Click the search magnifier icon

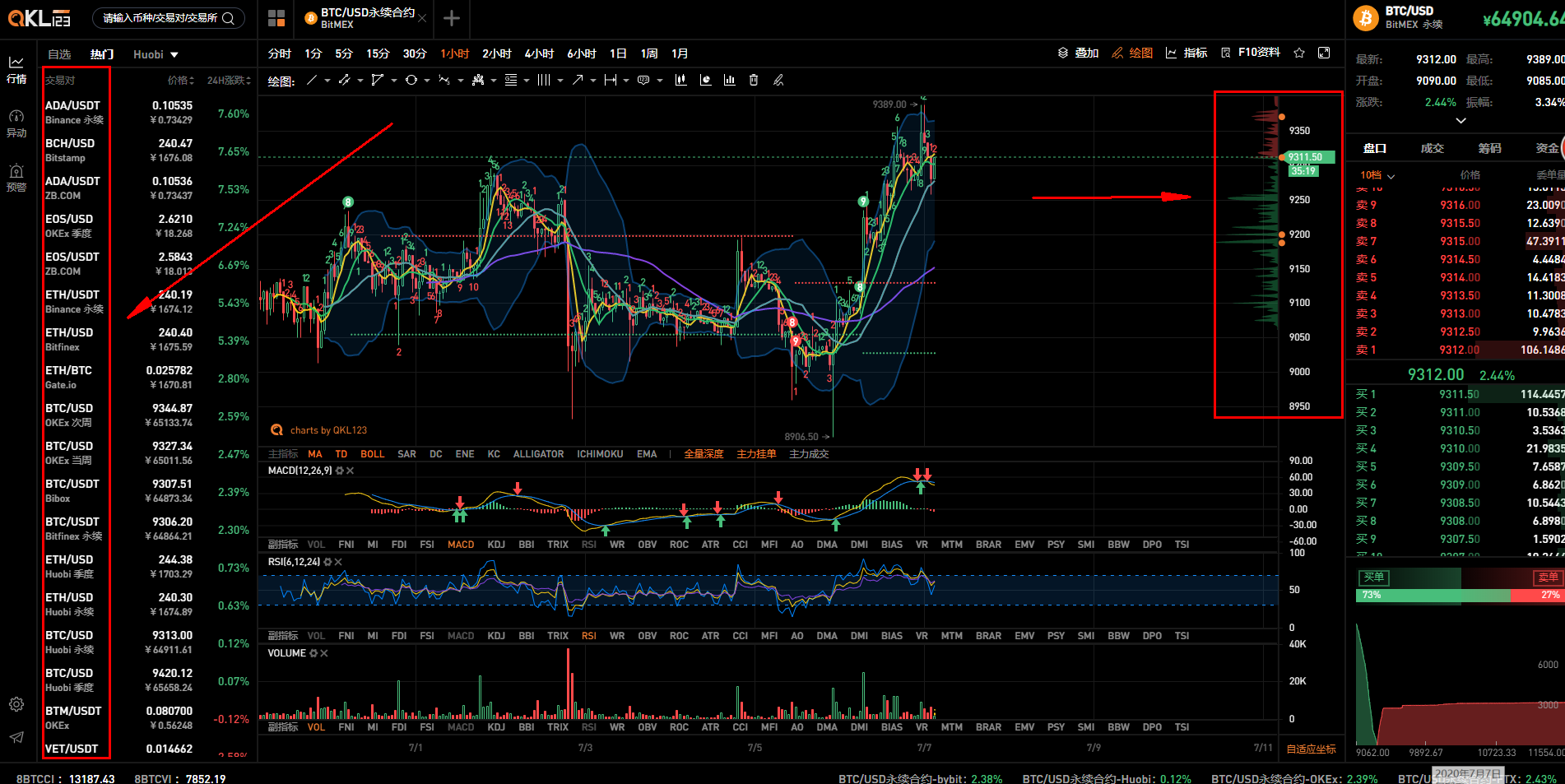click(x=228, y=18)
